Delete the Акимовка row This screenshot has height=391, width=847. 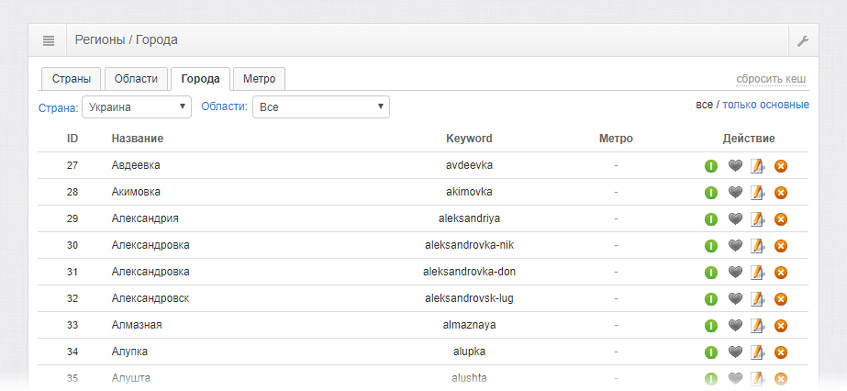(x=781, y=193)
